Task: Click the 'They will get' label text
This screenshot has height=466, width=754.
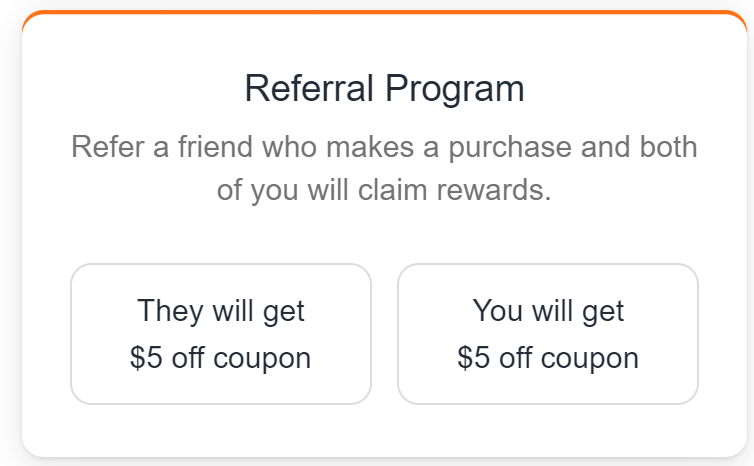Action: [x=221, y=310]
